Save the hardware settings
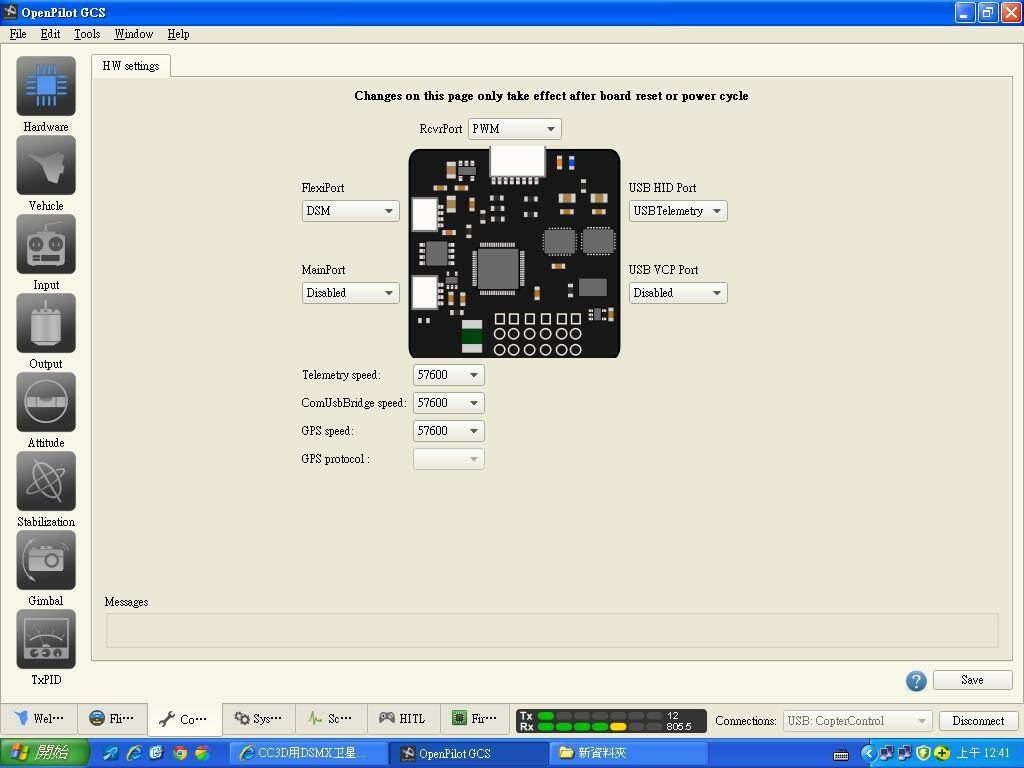The width and height of the screenshot is (1024, 768). [972, 680]
